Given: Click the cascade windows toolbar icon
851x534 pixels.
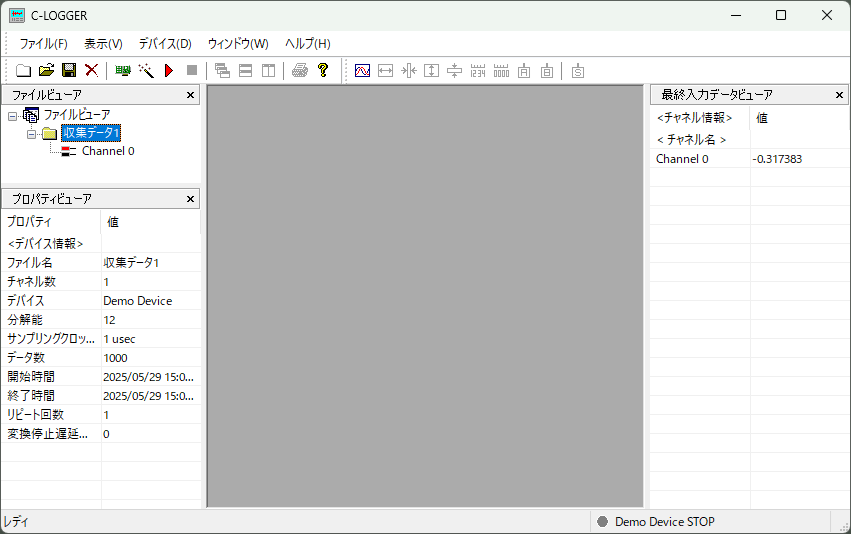Looking at the screenshot, I should (x=222, y=70).
